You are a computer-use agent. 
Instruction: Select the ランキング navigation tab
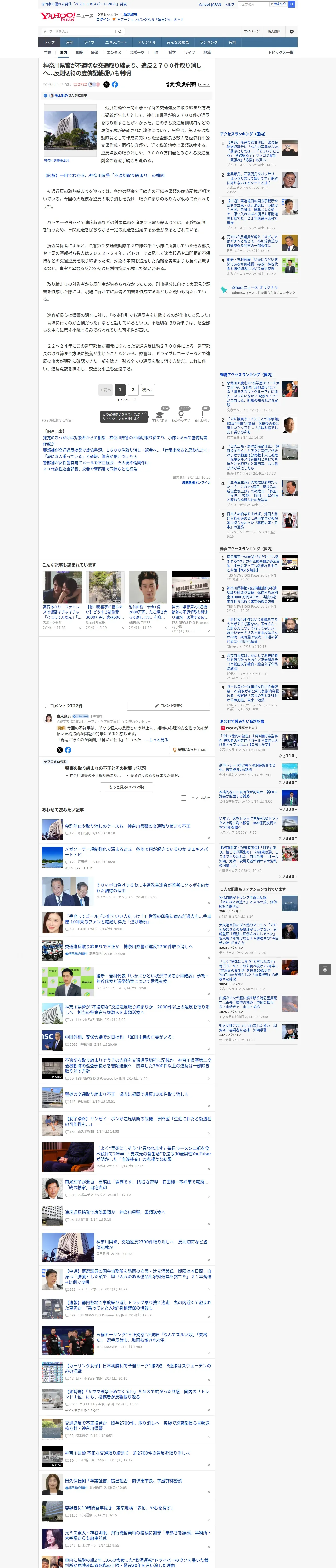pyautogui.click(x=209, y=43)
